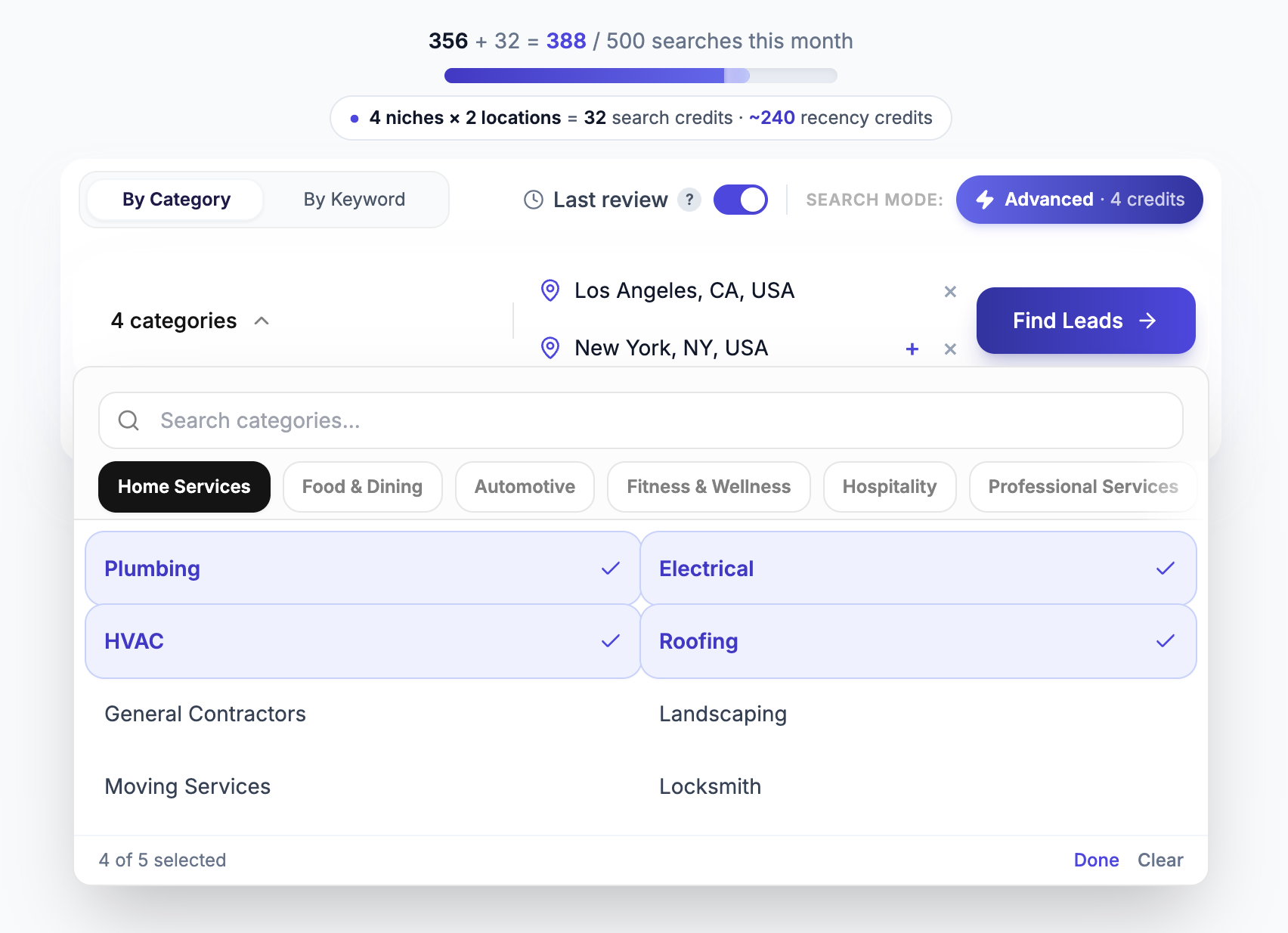The height and width of the screenshot is (933, 1288).
Task: Deselect the Plumbing category
Action: pos(363,568)
